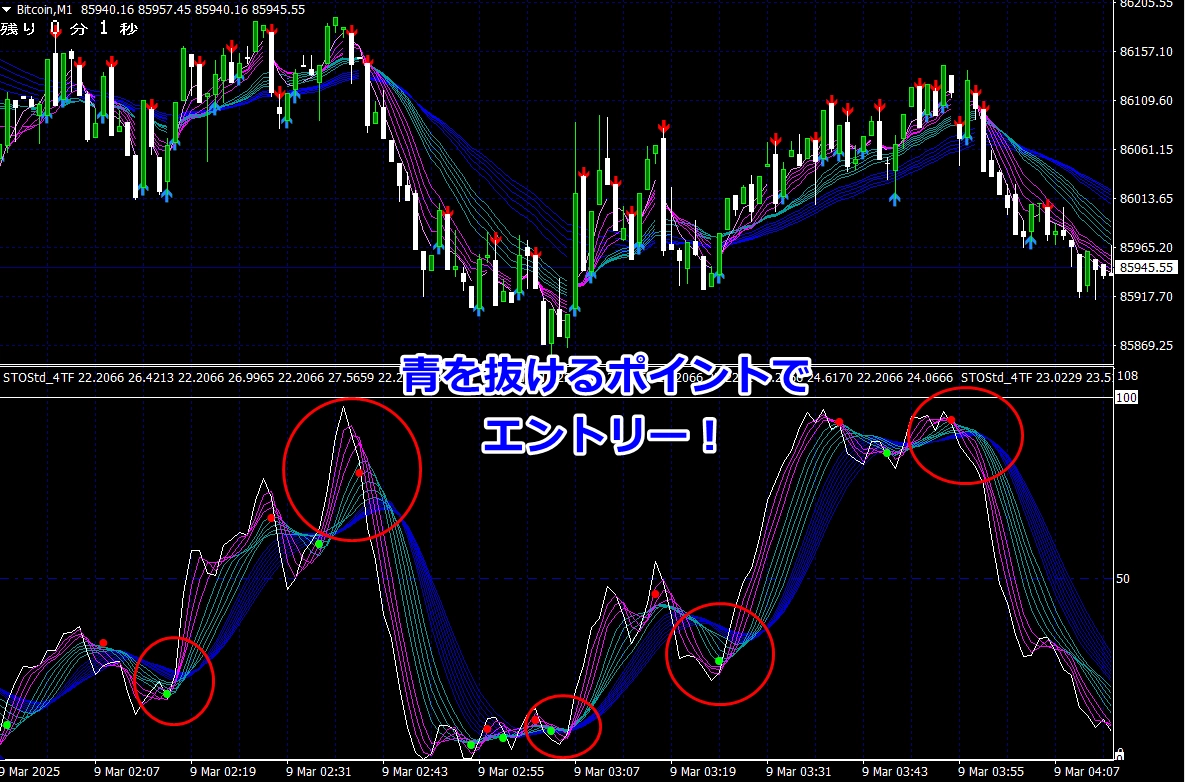Click price scale value 85965.20
Screen dimensions: 1185x782
pyautogui.click(x=1146, y=248)
